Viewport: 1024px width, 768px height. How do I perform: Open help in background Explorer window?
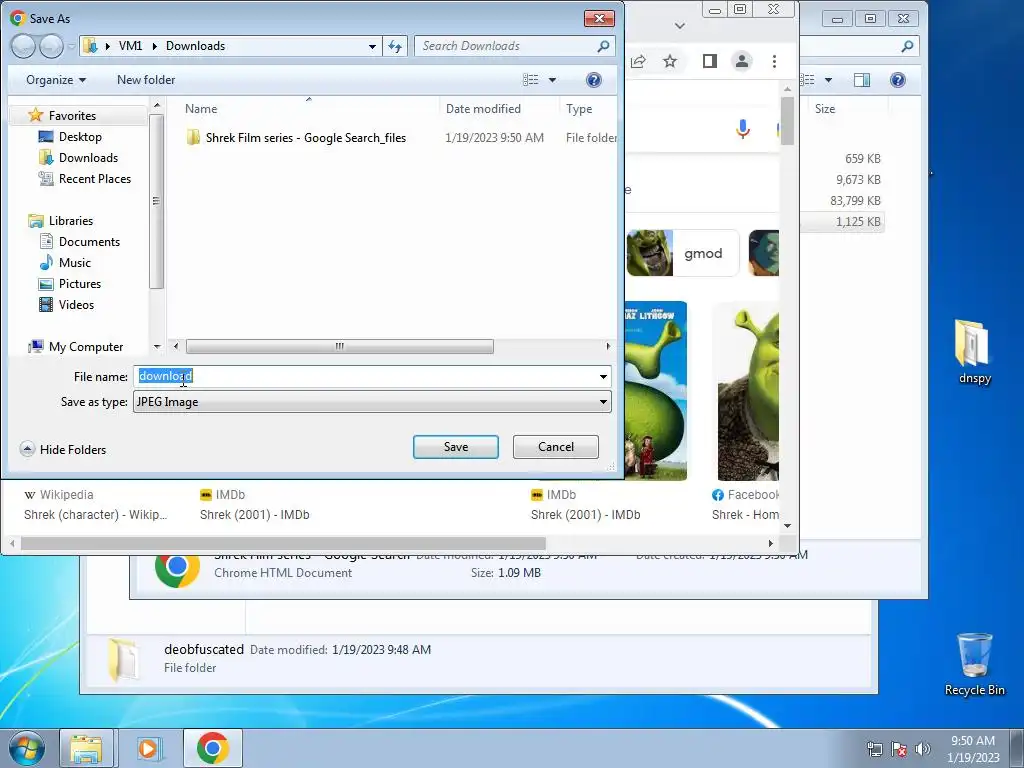[x=898, y=80]
